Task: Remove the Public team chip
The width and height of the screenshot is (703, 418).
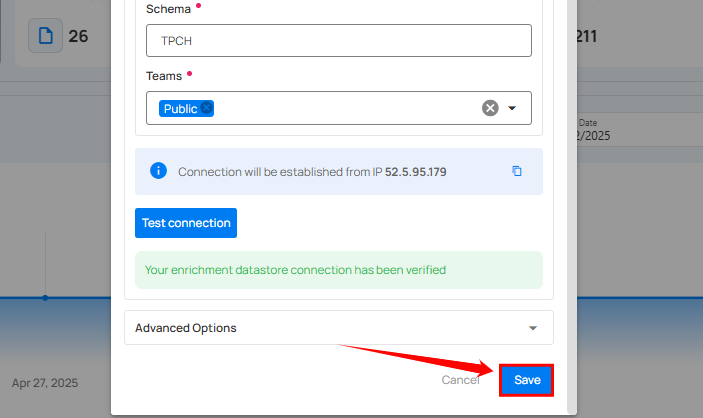Action: click(x=206, y=108)
